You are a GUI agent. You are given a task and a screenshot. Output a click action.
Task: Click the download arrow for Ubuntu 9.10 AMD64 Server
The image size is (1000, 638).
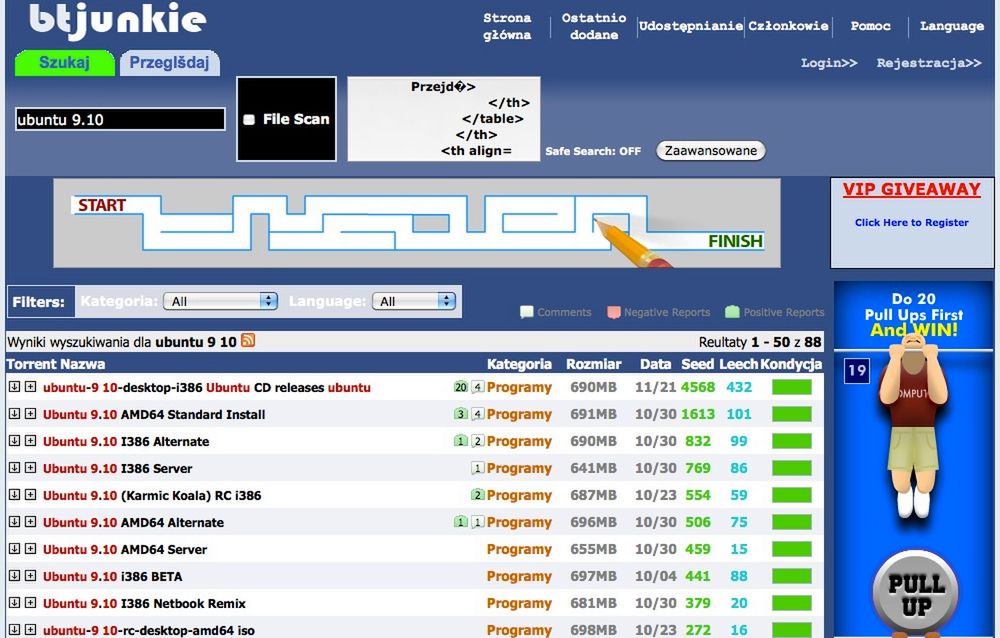14,548
